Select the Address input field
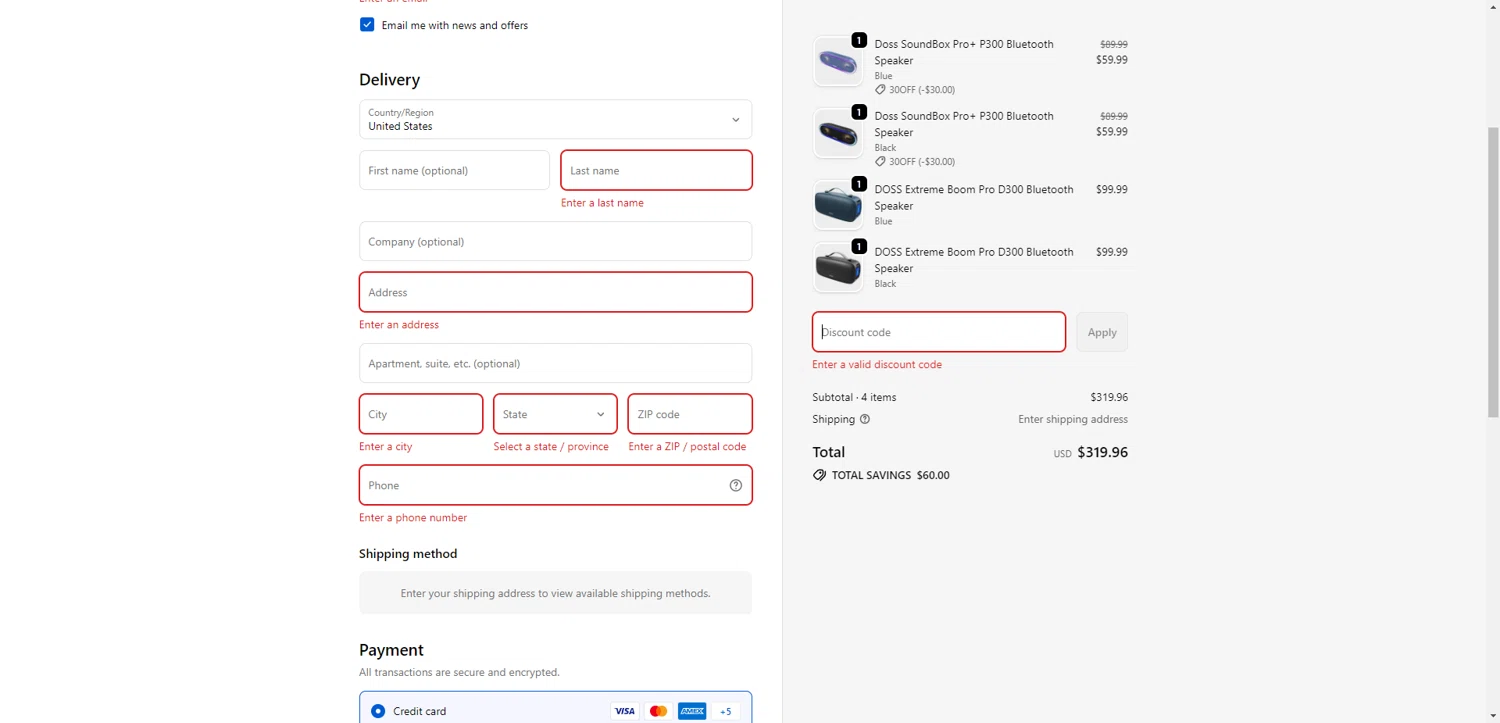Viewport: 1500px width, 723px height. tap(555, 293)
